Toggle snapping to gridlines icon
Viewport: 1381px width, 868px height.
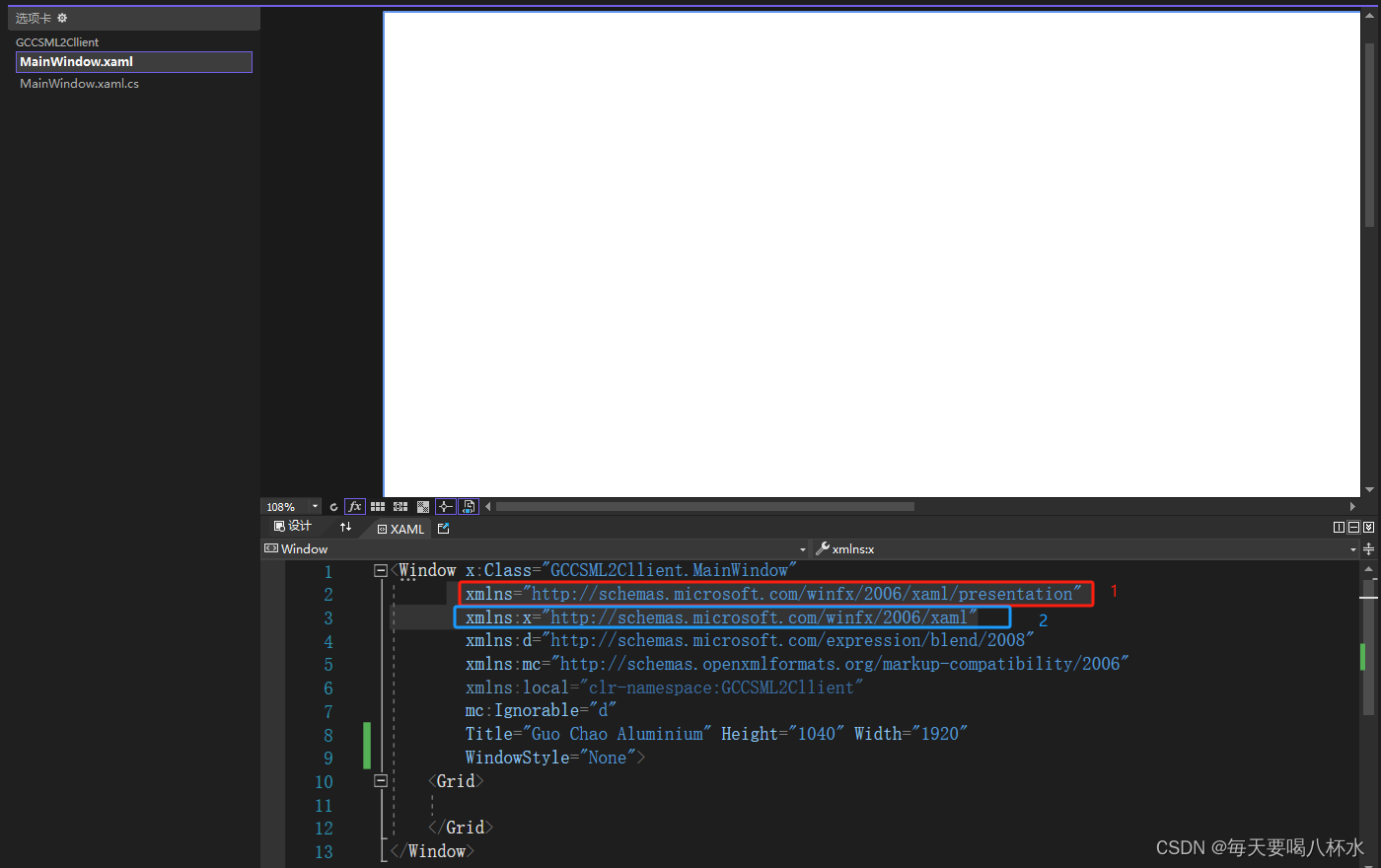[x=400, y=507]
